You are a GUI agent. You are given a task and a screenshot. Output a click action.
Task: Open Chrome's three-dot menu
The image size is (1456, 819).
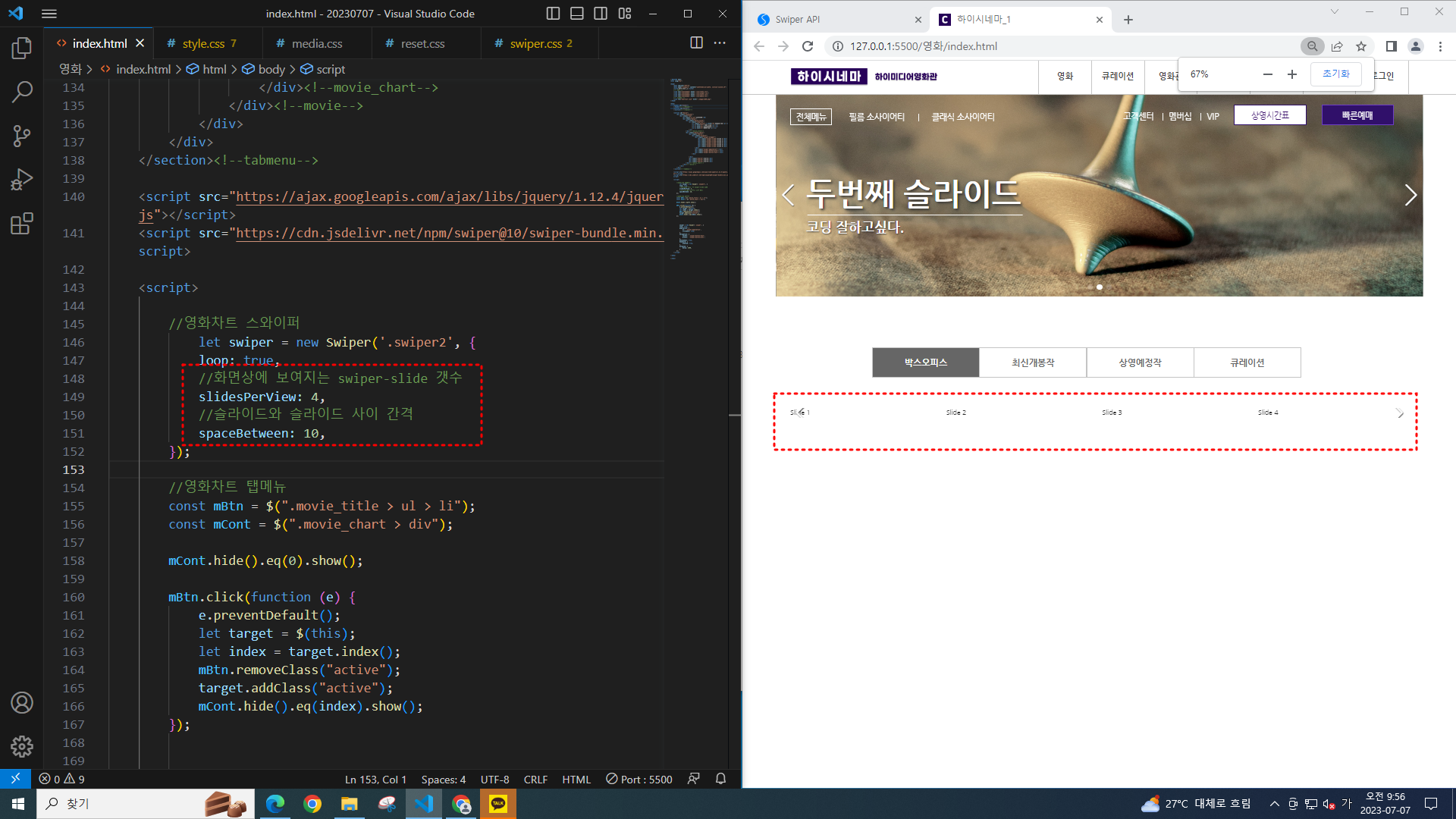1440,46
